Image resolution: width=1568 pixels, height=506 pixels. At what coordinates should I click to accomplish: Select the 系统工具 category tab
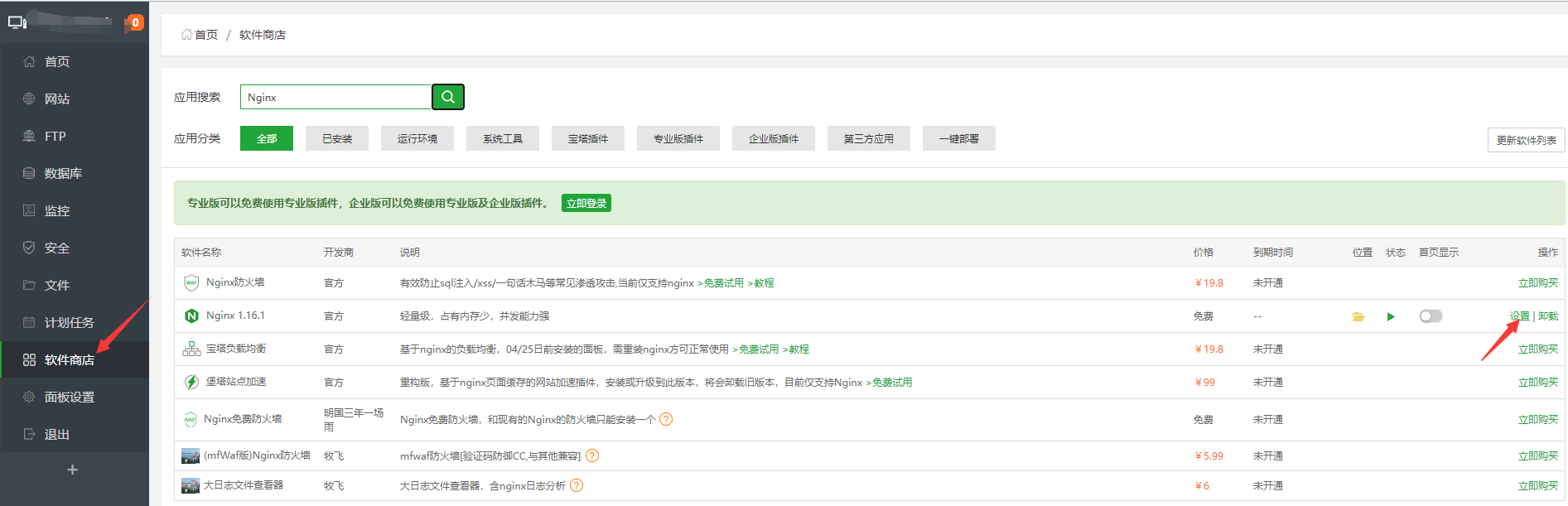[x=503, y=138]
